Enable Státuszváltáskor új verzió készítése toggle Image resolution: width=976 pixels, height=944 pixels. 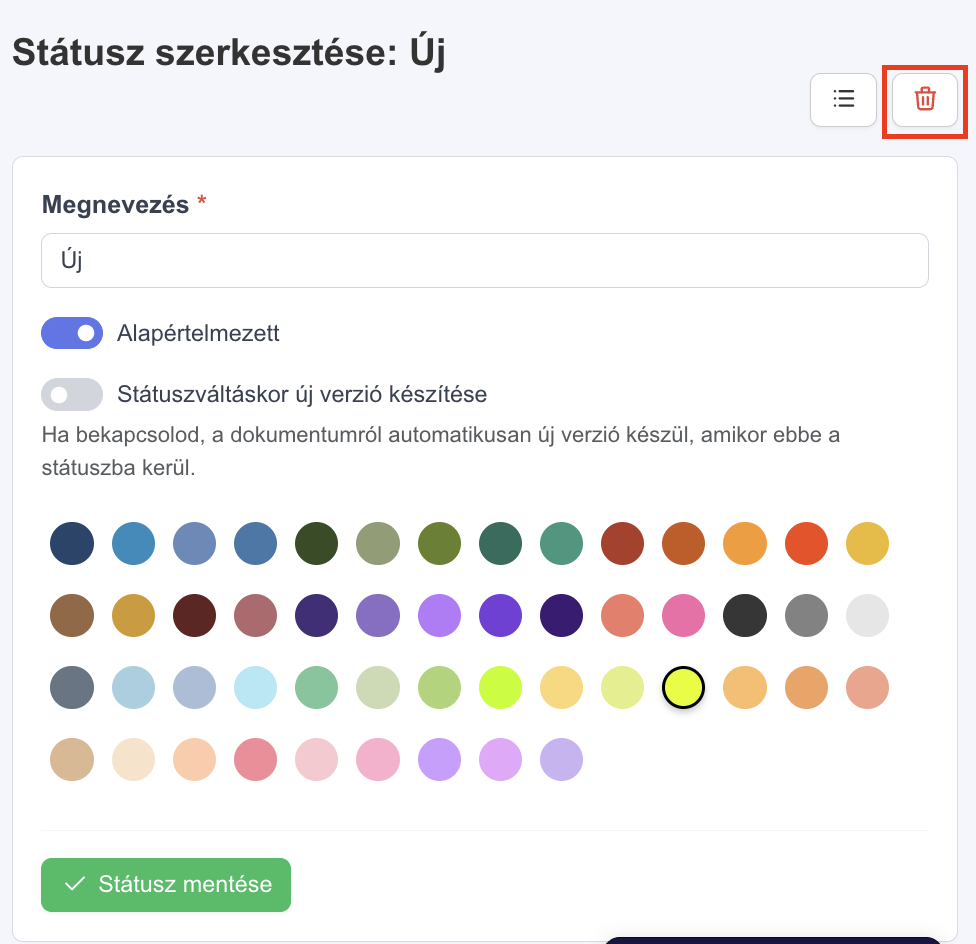tap(72, 395)
